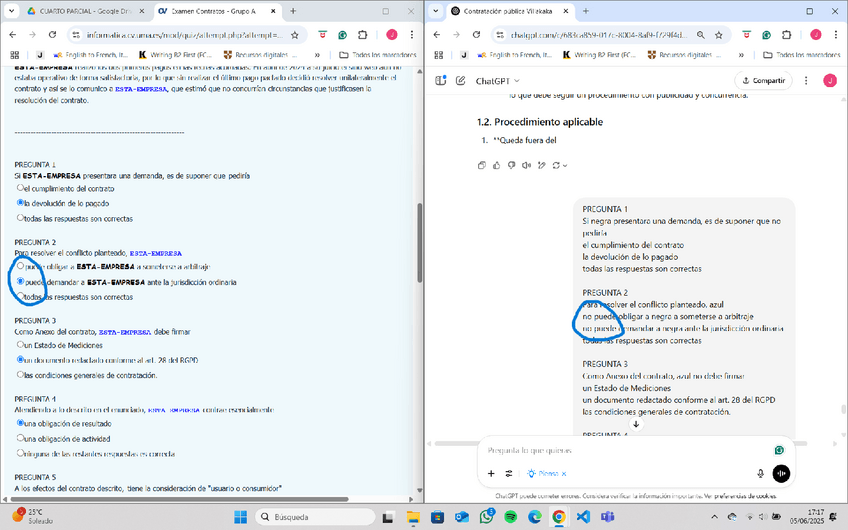Jump to the bottom of the chat with the down arrow

click(x=636, y=425)
